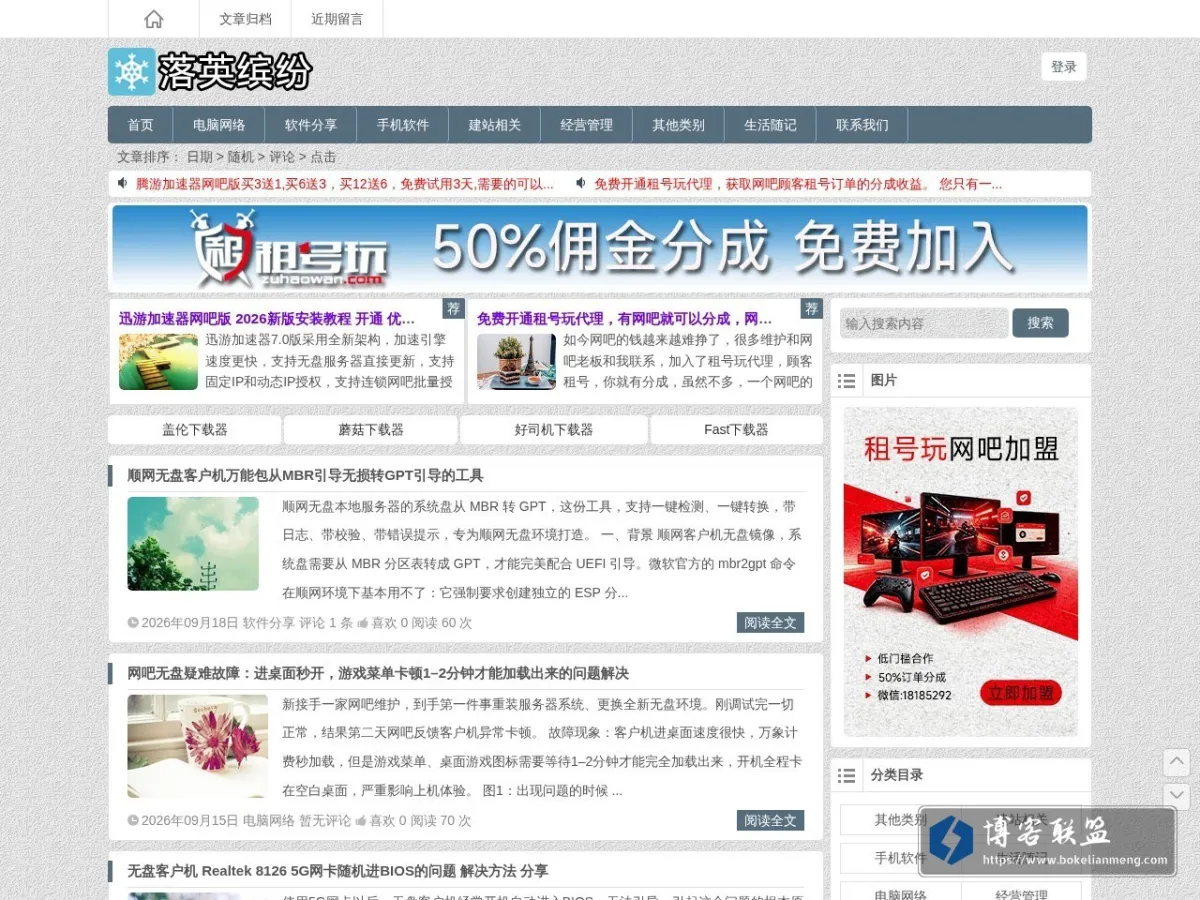Click thumbs-up 喜欢 icon on 顺网无盘 article

(362, 623)
